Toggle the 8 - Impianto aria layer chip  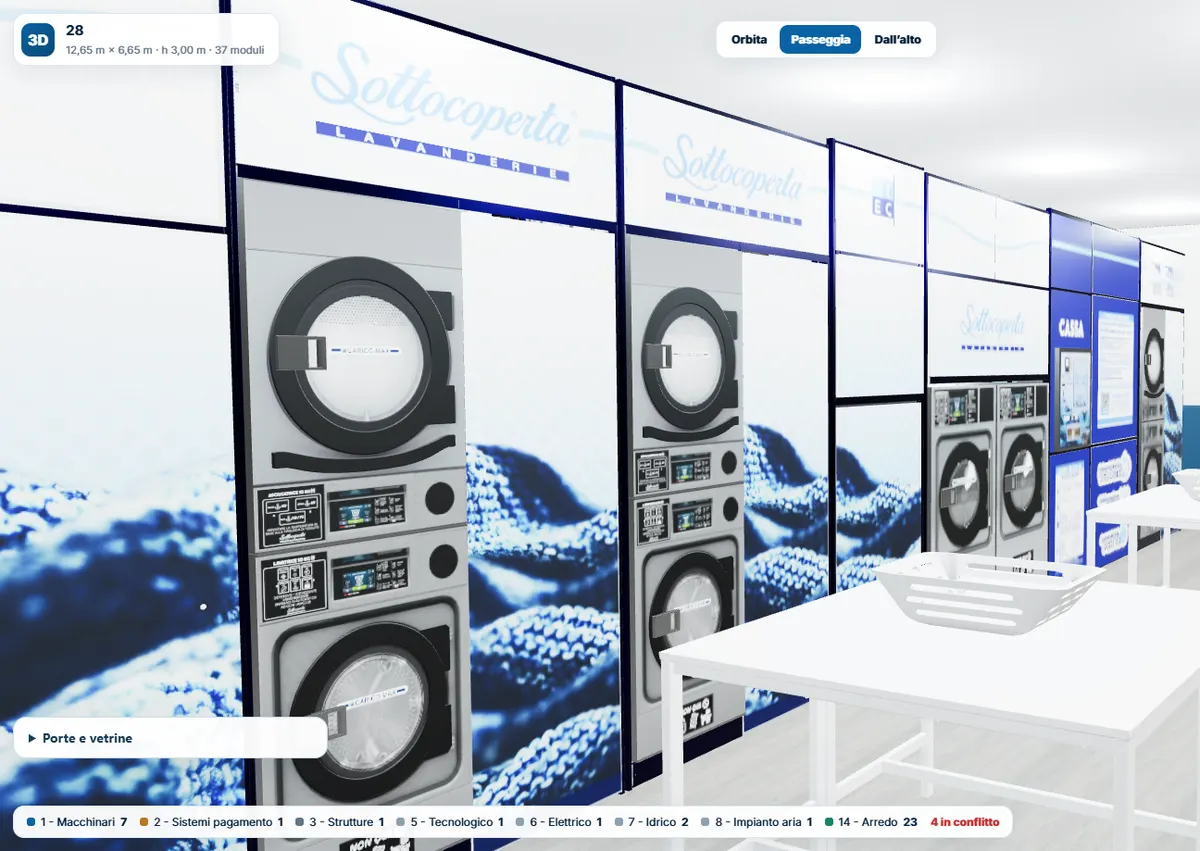(755, 822)
